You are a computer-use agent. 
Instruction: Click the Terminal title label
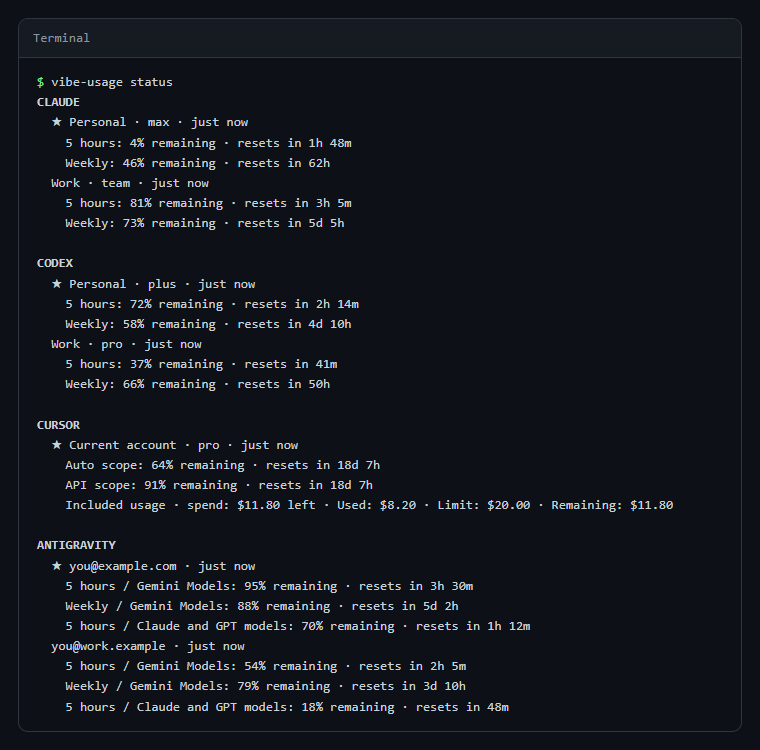coord(61,38)
